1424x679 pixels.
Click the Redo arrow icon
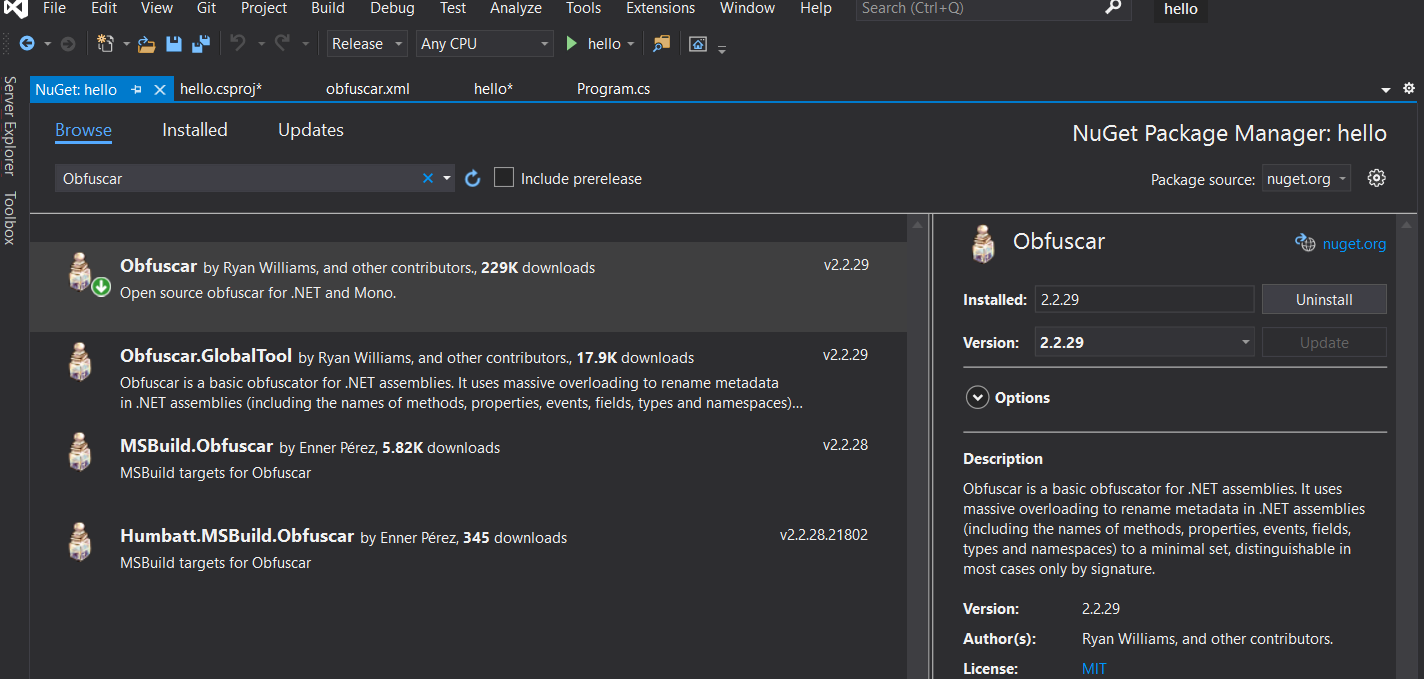[x=283, y=43]
